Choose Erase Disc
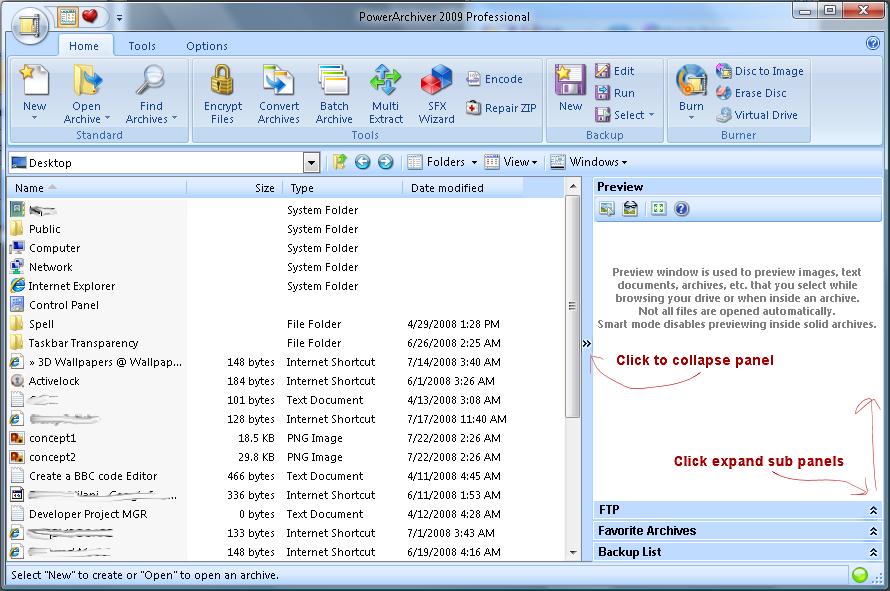Image resolution: width=890 pixels, height=591 pixels. (x=752, y=93)
